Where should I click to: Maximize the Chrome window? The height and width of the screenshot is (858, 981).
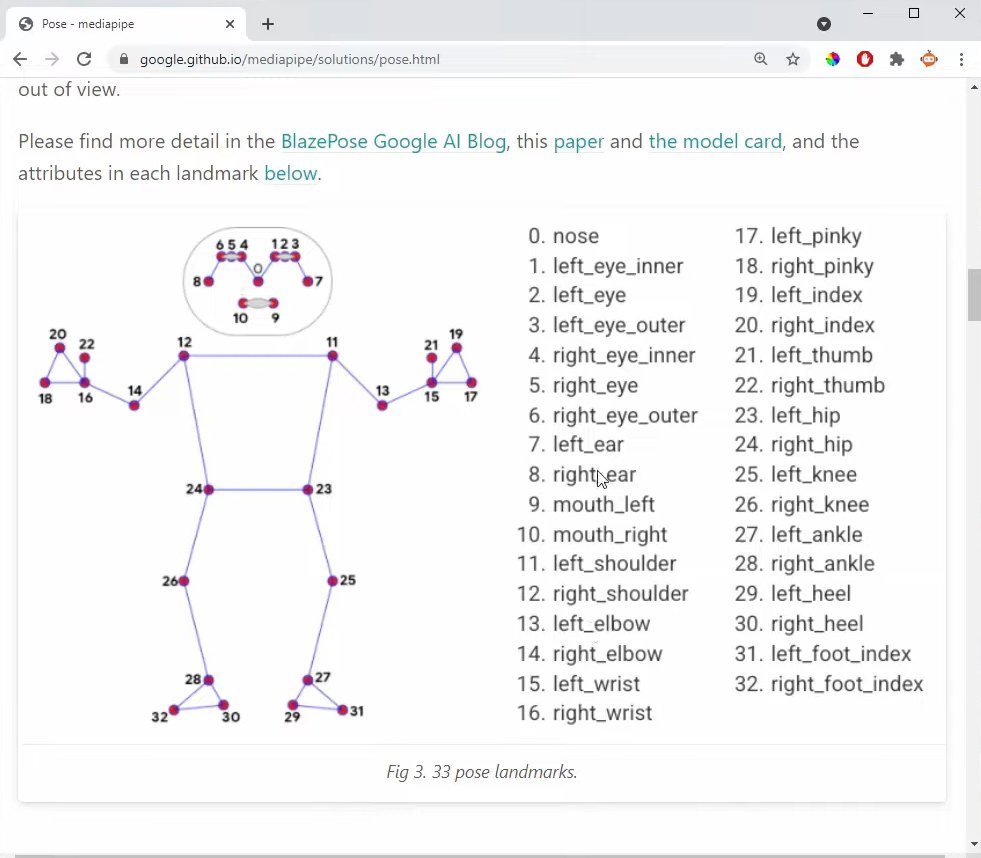(x=914, y=14)
